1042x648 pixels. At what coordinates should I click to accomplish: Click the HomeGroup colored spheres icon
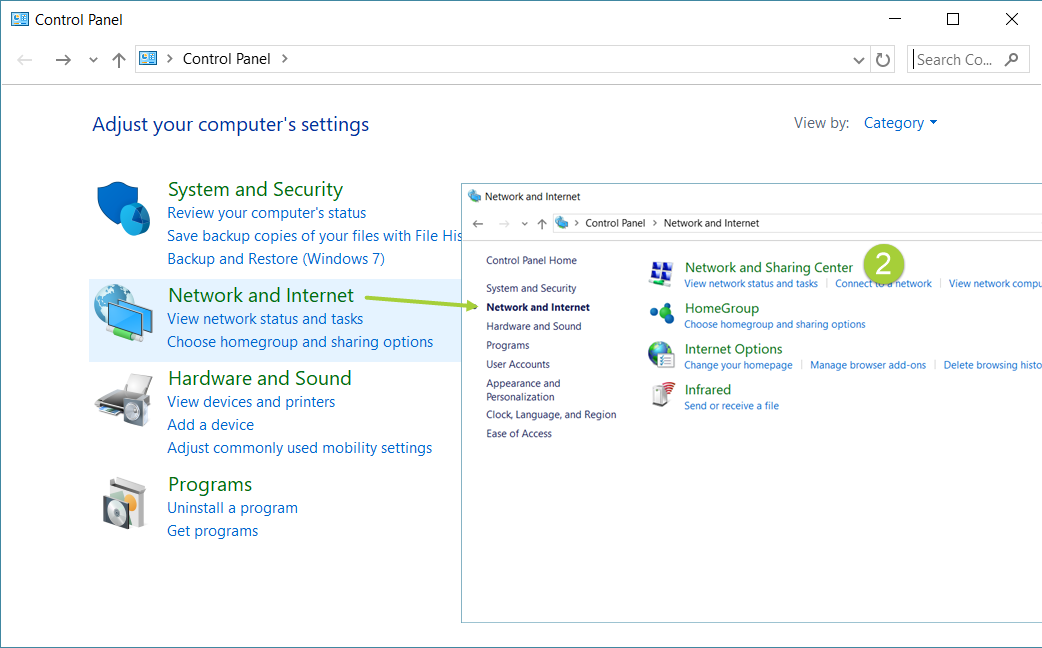(x=661, y=314)
